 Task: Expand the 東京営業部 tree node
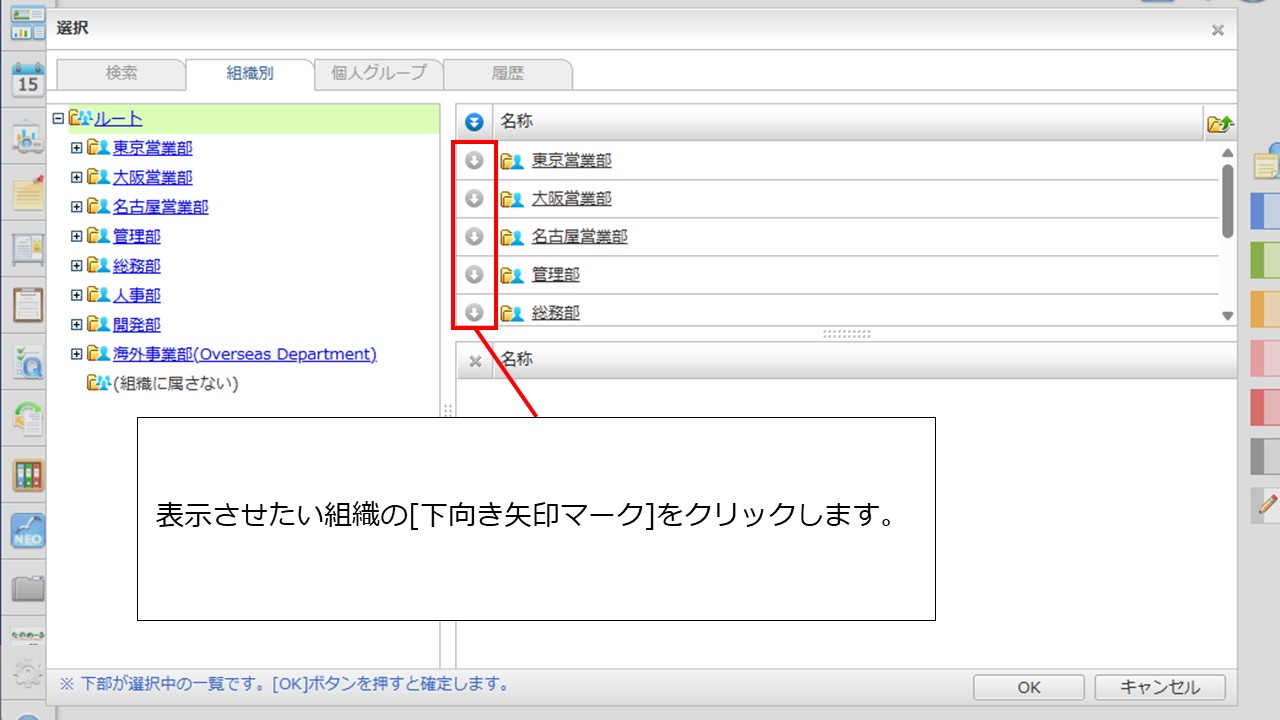coord(77,148)
